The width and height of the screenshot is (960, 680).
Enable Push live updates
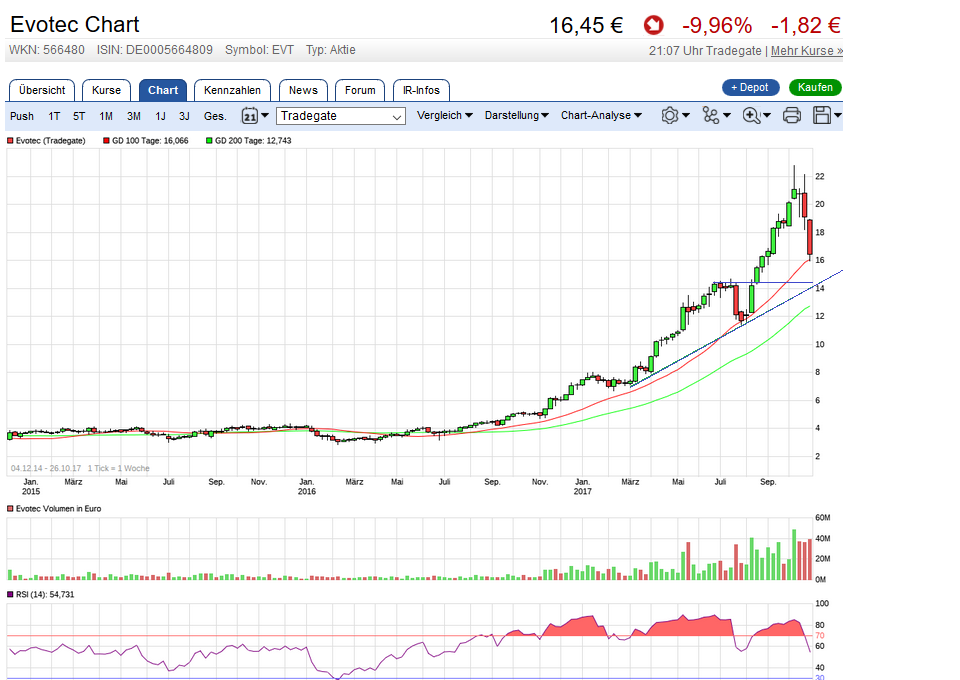pyautogui.click(x=22, y=116)
